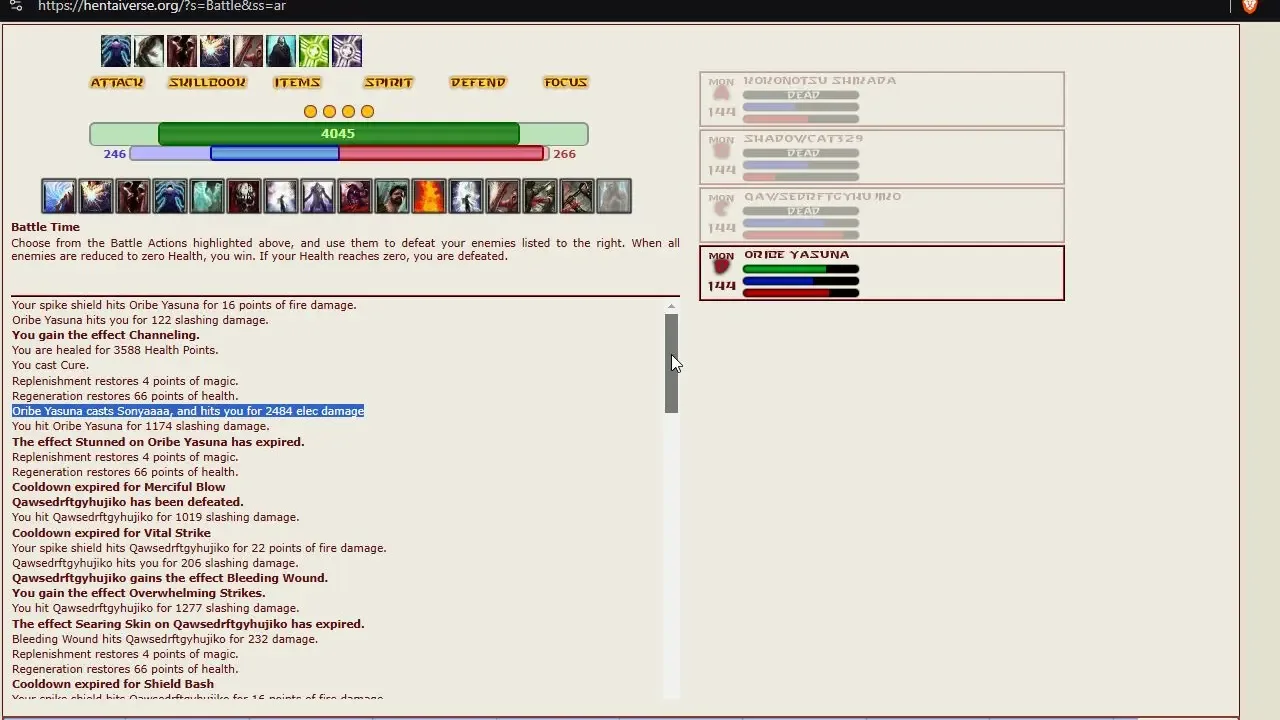The image size is (1280, 720).
Task: Click the ATTACK battle action
Action: (117, 82)
